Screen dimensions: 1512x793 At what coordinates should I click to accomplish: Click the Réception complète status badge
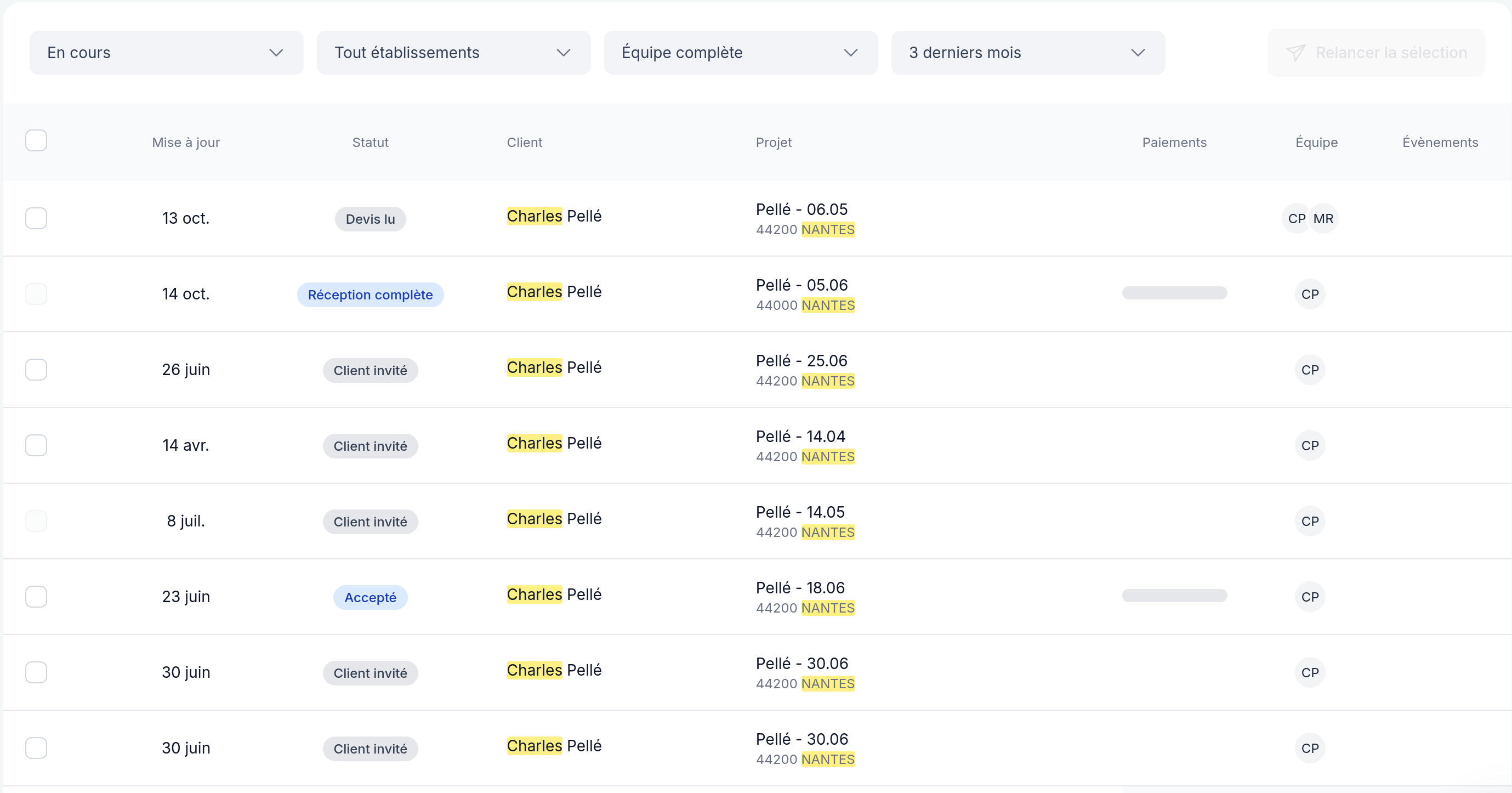pyautogui.click(x=370, y=294)
